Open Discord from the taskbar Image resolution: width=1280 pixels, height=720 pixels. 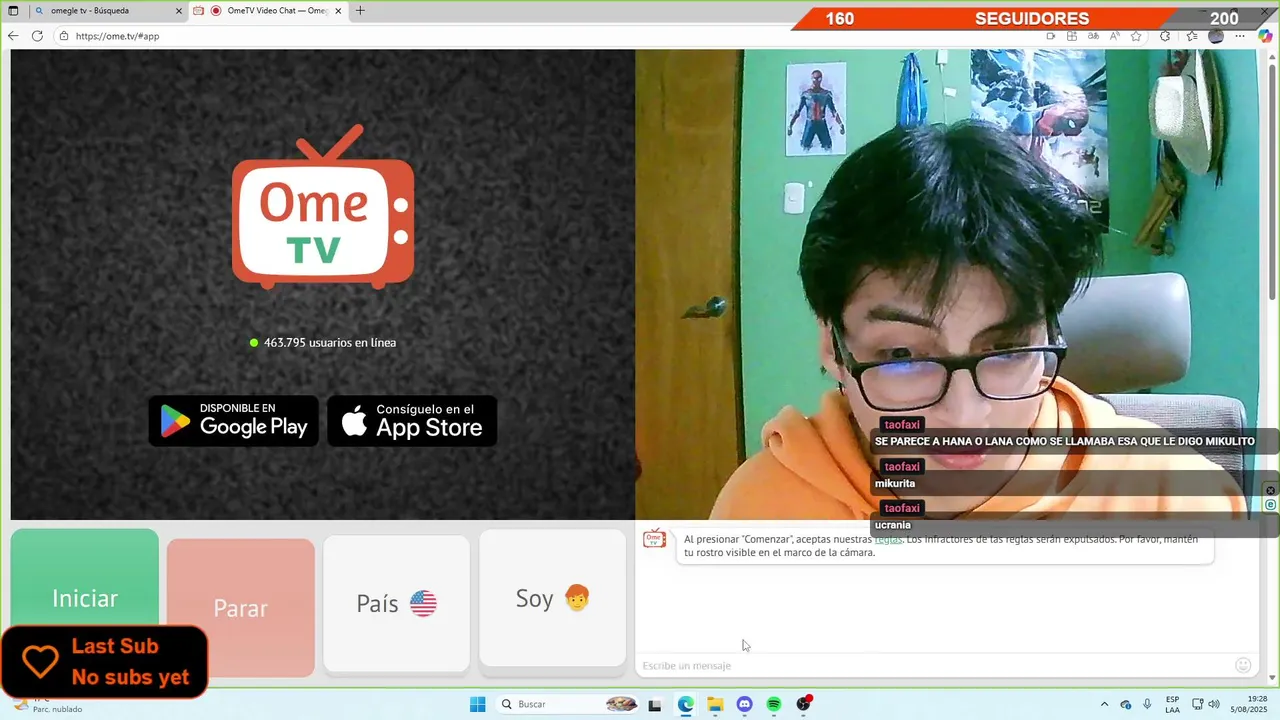pos(744,704)
